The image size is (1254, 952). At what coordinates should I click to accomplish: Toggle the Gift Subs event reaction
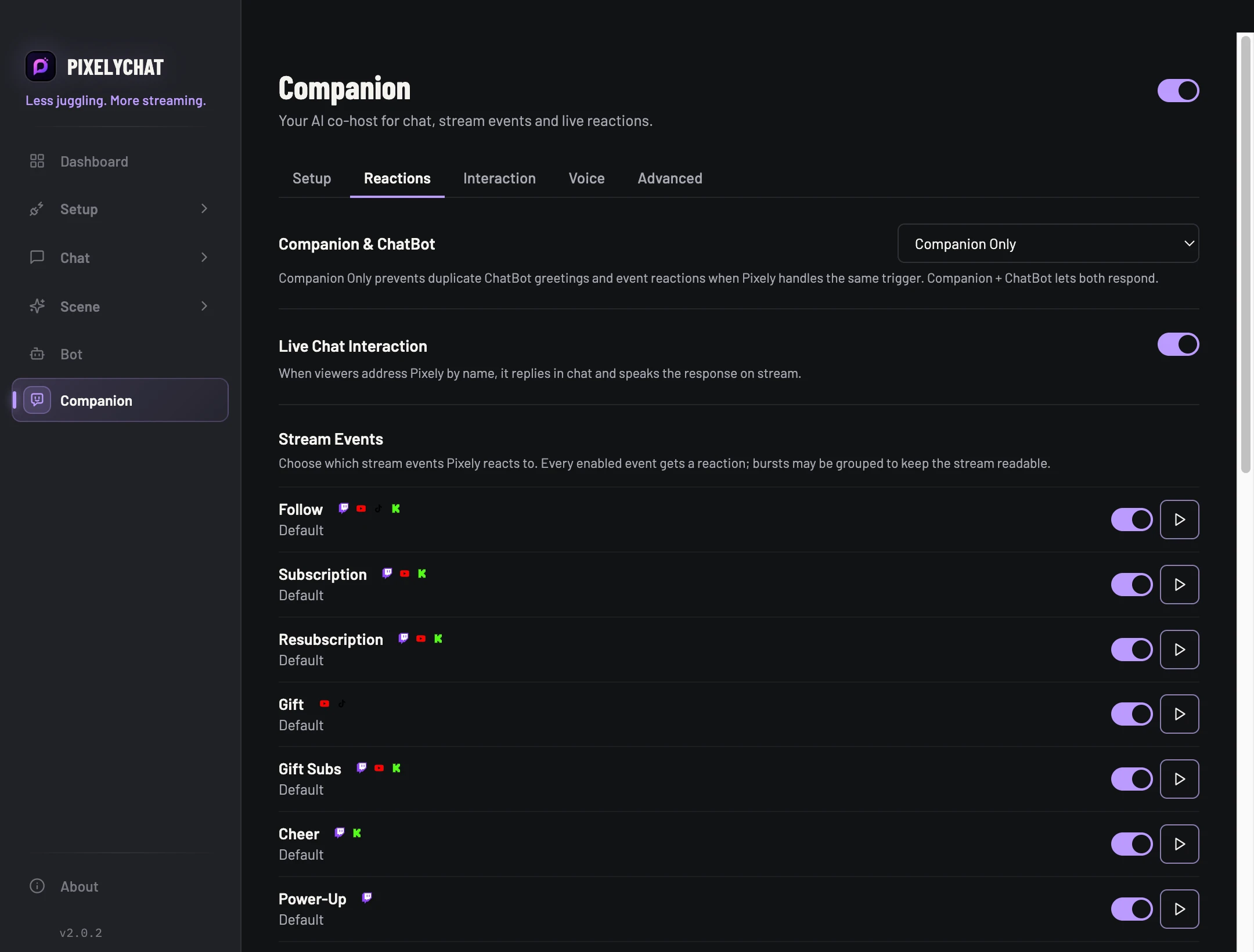tap(1132, 779)
